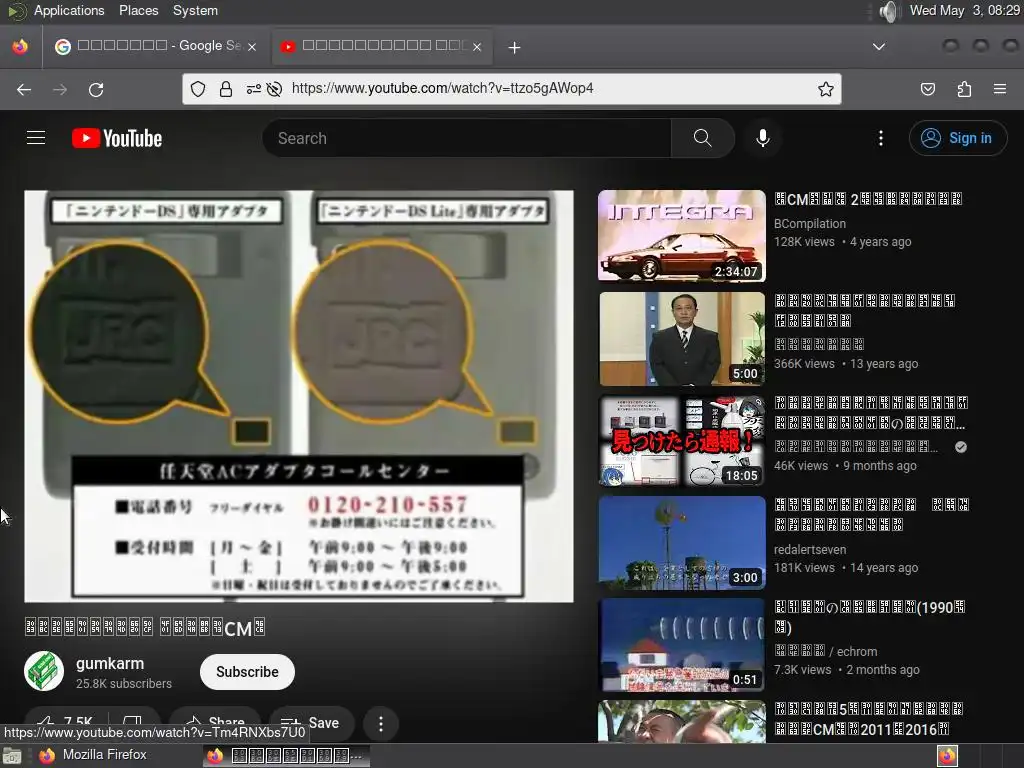Viewport: 1024px width, 768px height.
Task: Open the YouTube hamburger guide menu
Action: [x=36, y=138]
